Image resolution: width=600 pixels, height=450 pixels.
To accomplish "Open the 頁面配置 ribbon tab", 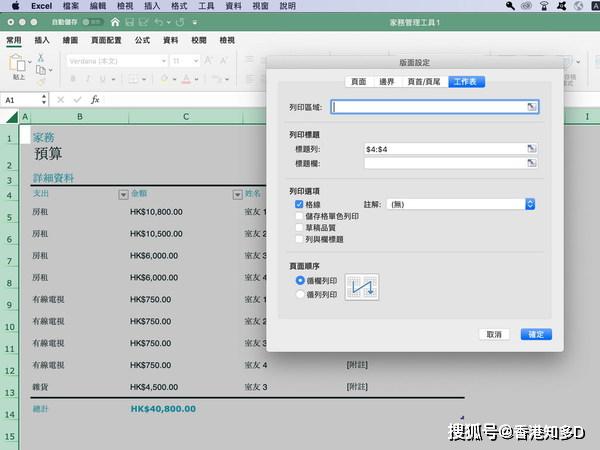I will pos(106,40).
